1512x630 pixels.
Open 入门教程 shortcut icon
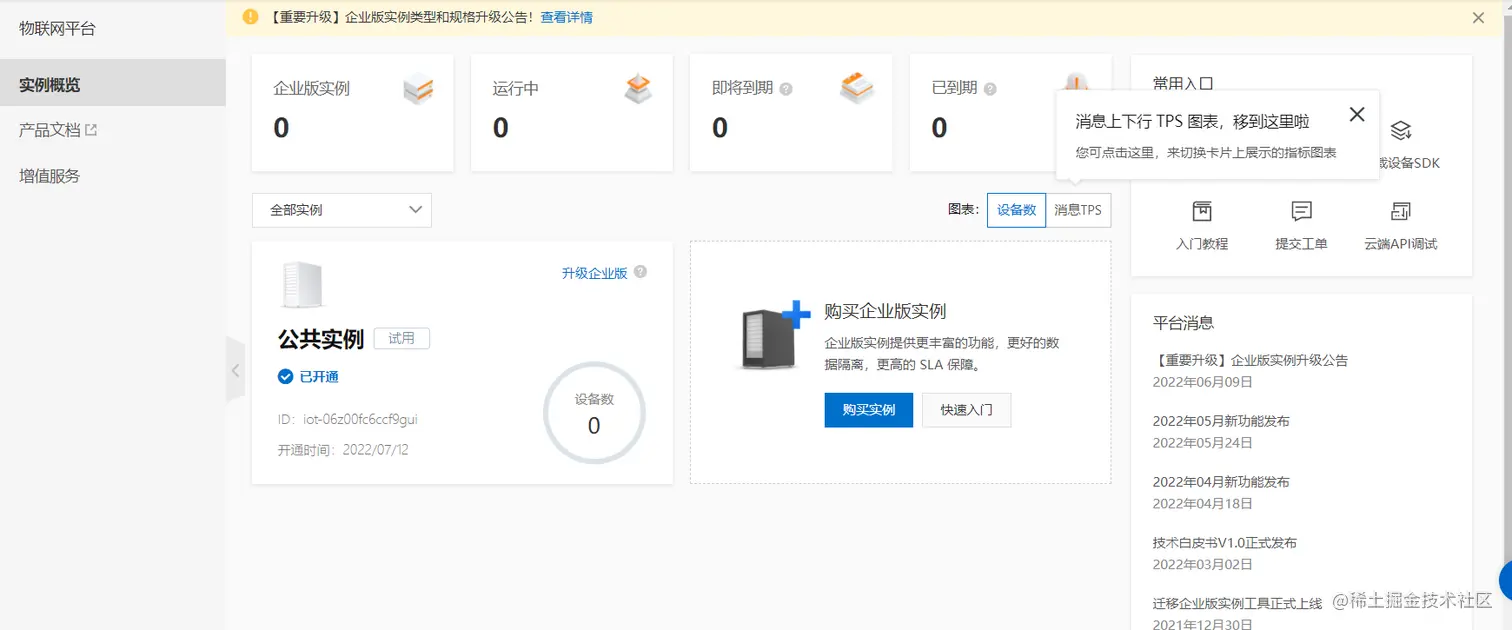1202,211
